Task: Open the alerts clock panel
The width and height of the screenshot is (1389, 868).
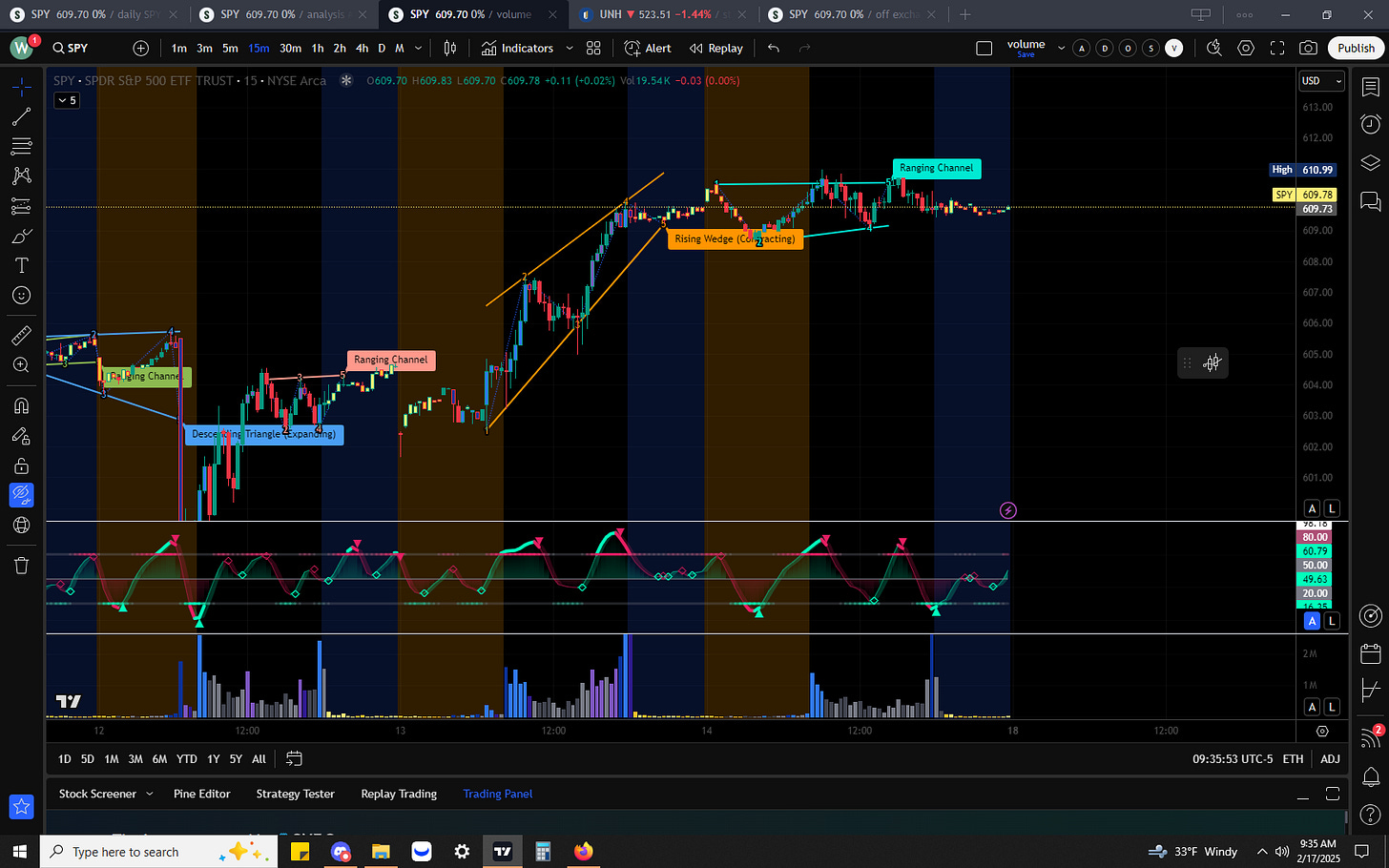Action: (1370, 124)
